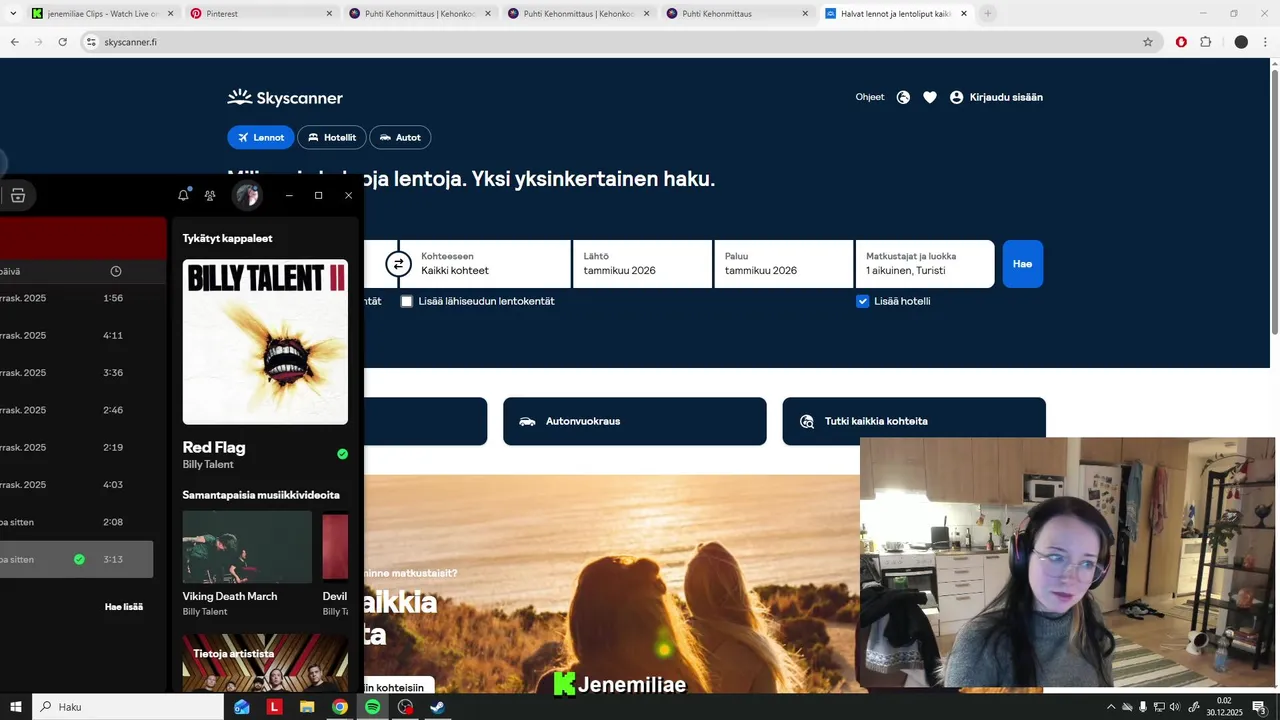1280x720 pixels.
Task: Bookmark this page star icon
Action: [1148, 42]
